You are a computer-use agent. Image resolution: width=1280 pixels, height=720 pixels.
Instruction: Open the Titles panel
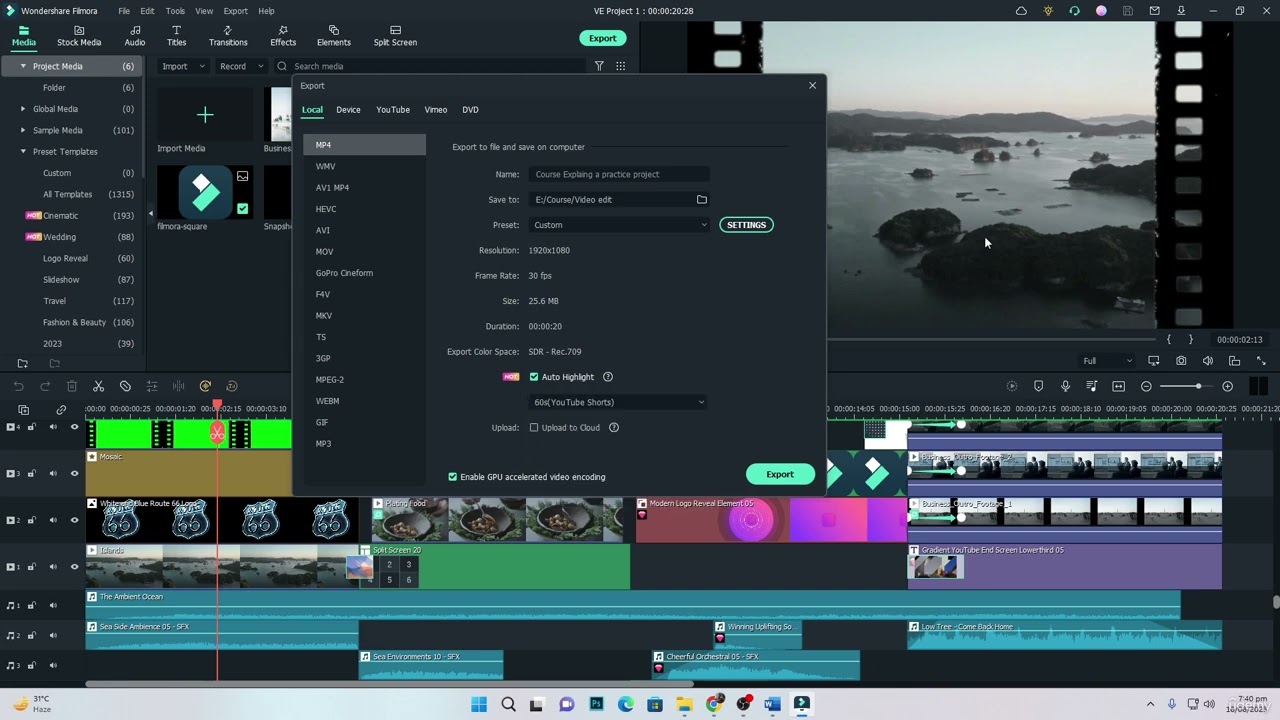coord(176,36)
